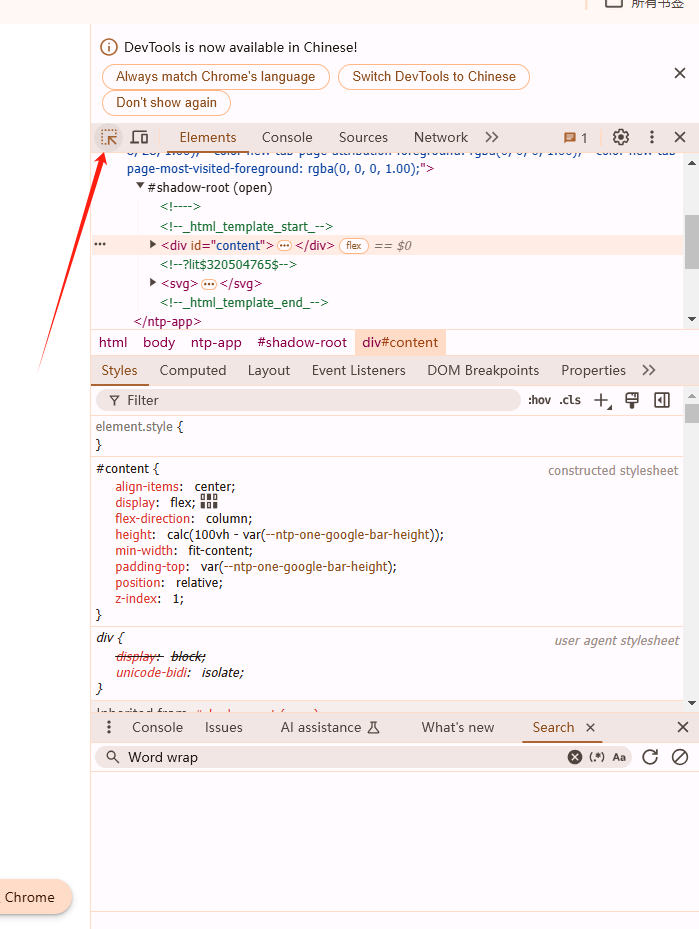The height and width of the screenshot is (929, 699).
Task: Show more main DevTools tabs
Action: point(492,137)
